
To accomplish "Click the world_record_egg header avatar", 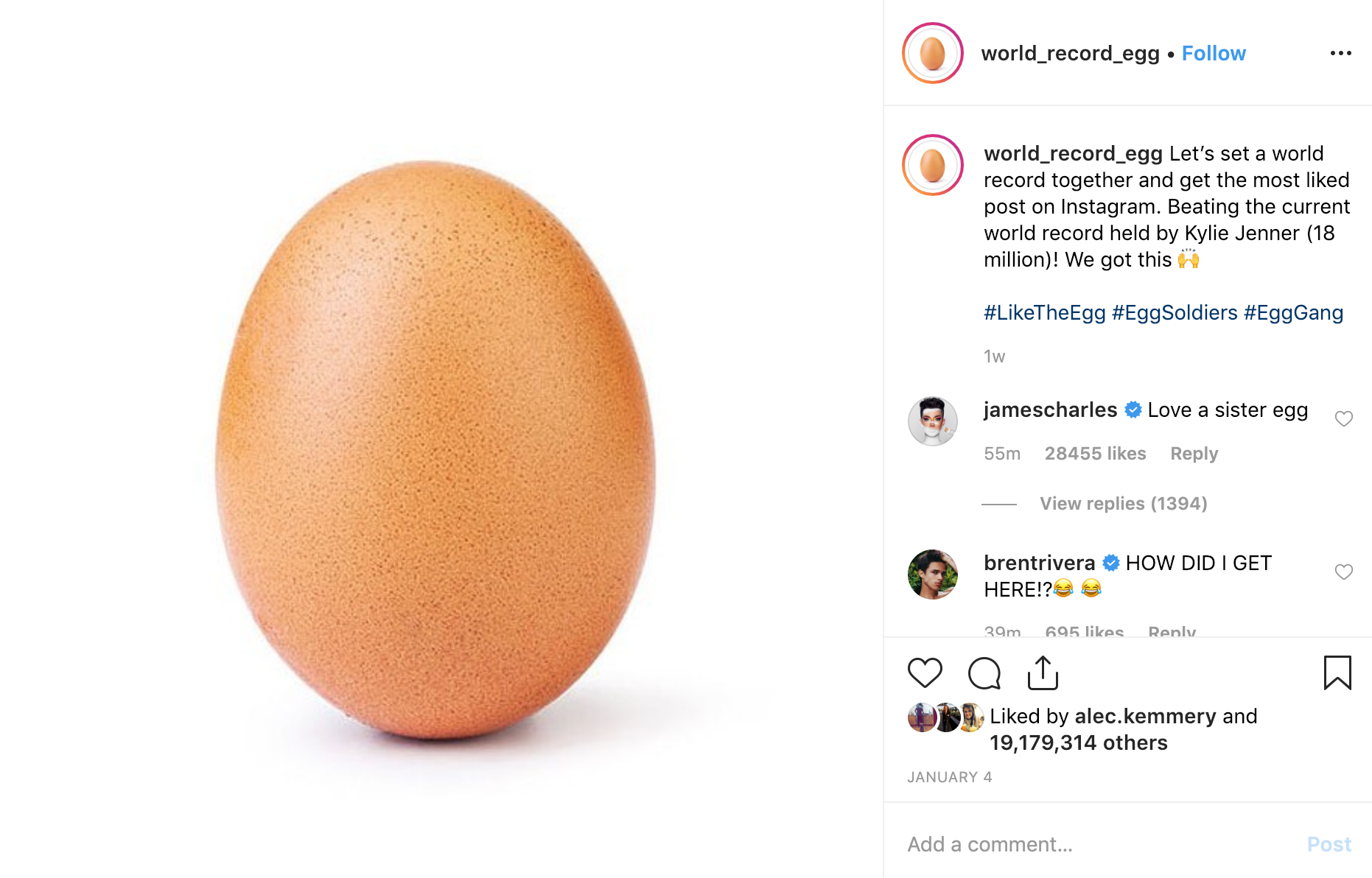I will tap(932, 53).
